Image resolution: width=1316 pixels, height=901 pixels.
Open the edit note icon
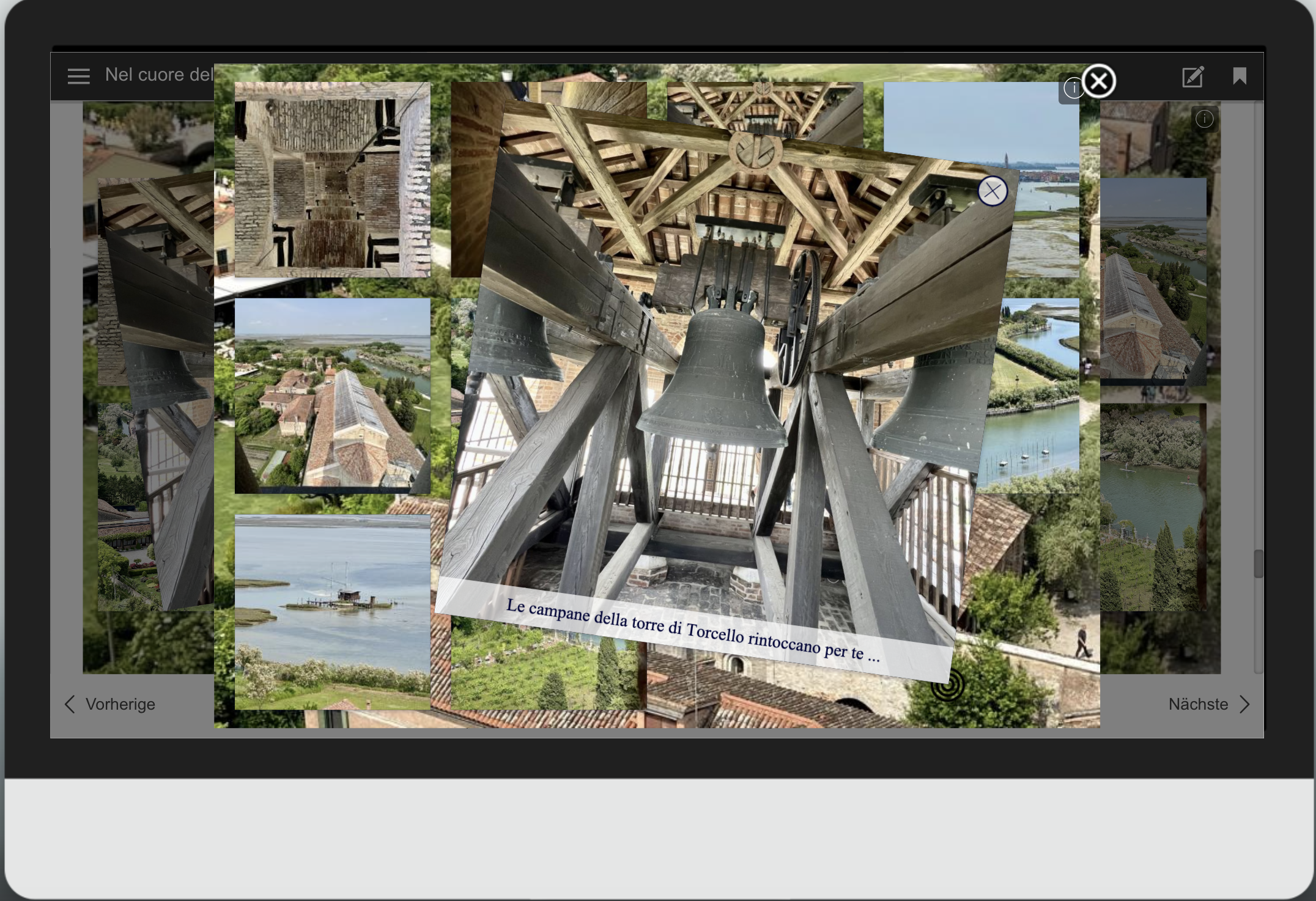pos(1192,76)
